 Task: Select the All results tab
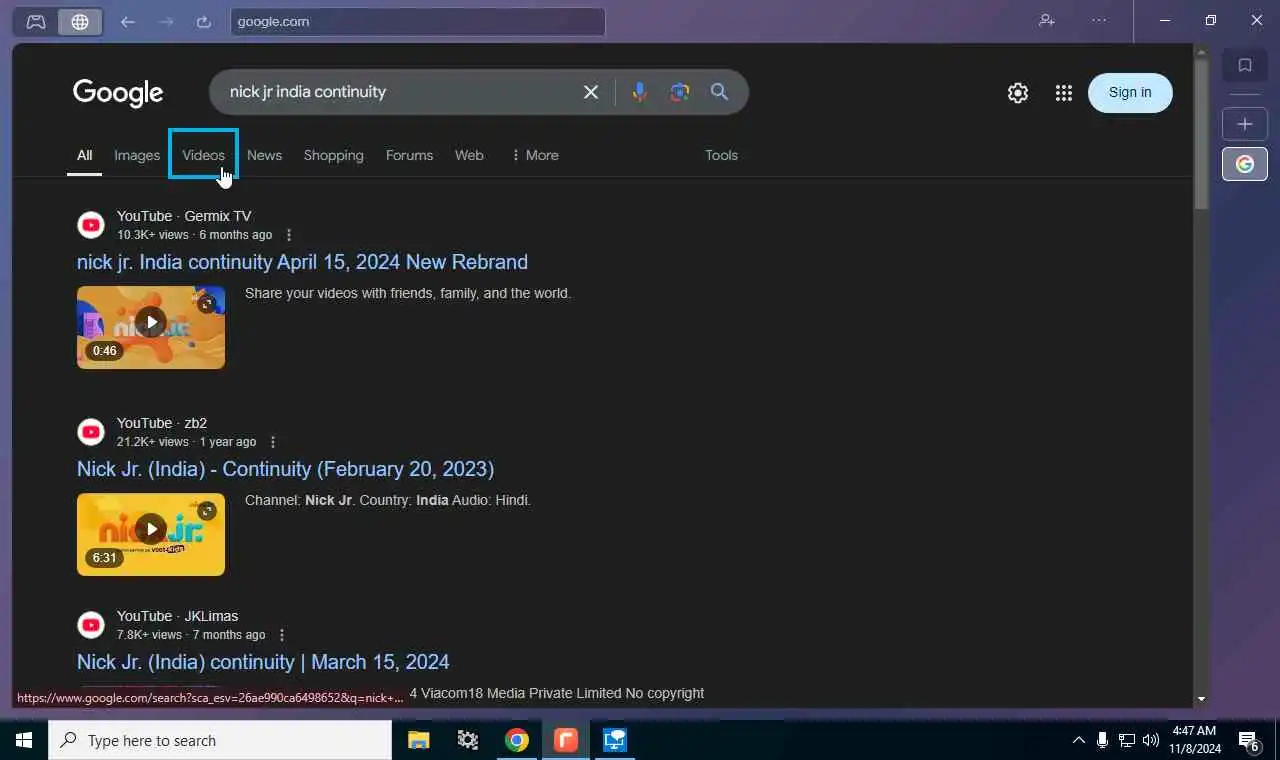coord(84,155)
